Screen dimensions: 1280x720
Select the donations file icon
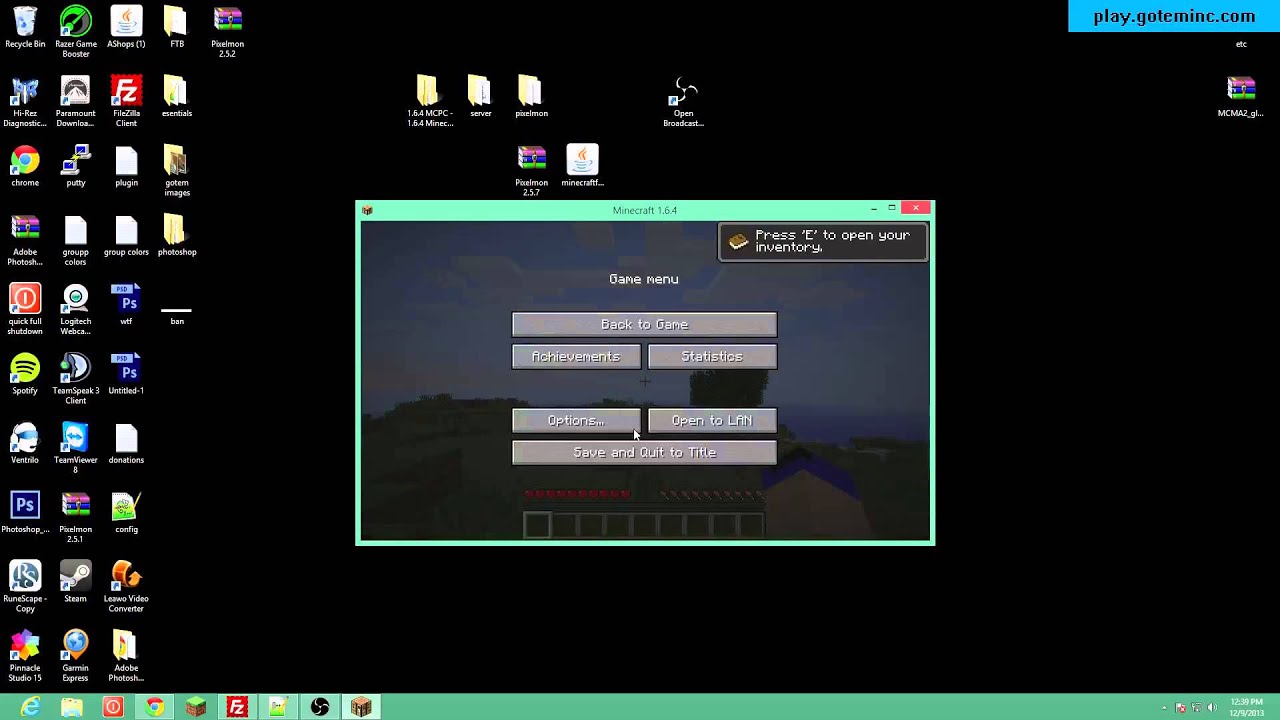click(126, 444)
